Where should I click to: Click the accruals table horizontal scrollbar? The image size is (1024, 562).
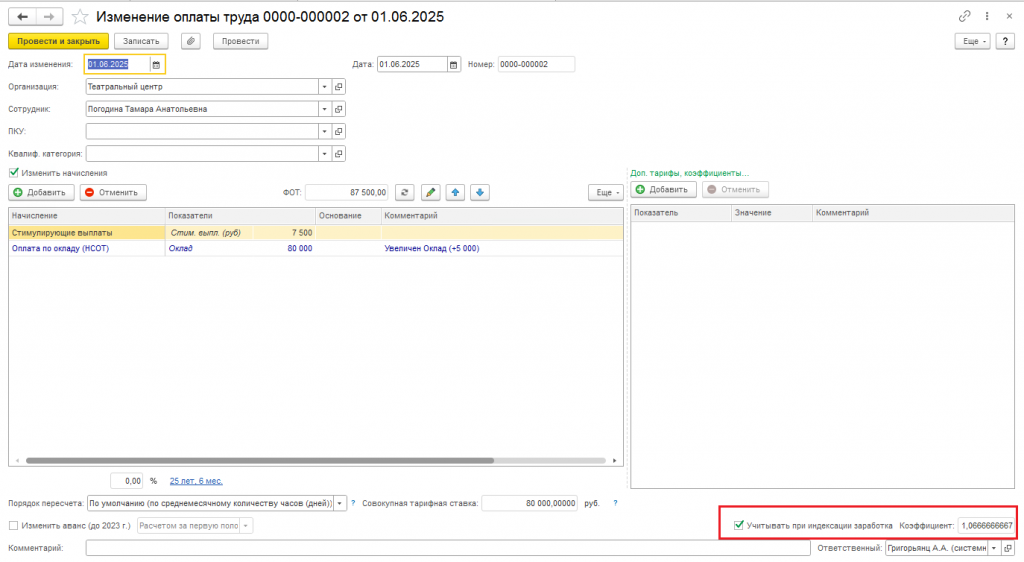point(260,461)
